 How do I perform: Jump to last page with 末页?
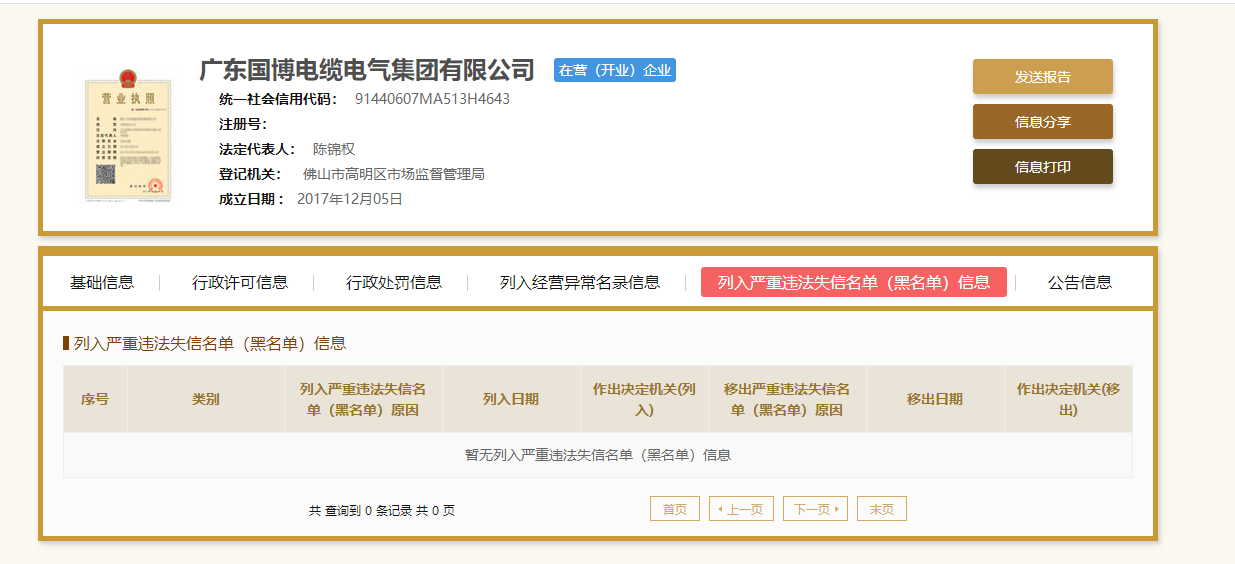pos(882,509)
